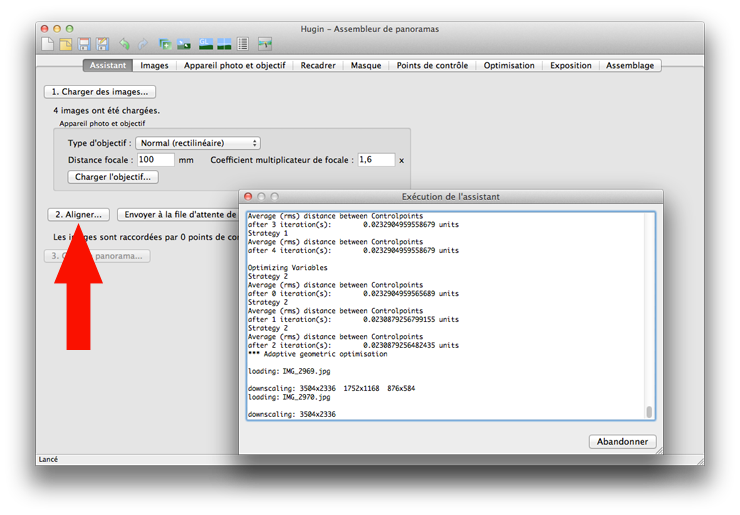
Task: Click the focal multiplier coefficient field
Action: (x=375, y=160)
